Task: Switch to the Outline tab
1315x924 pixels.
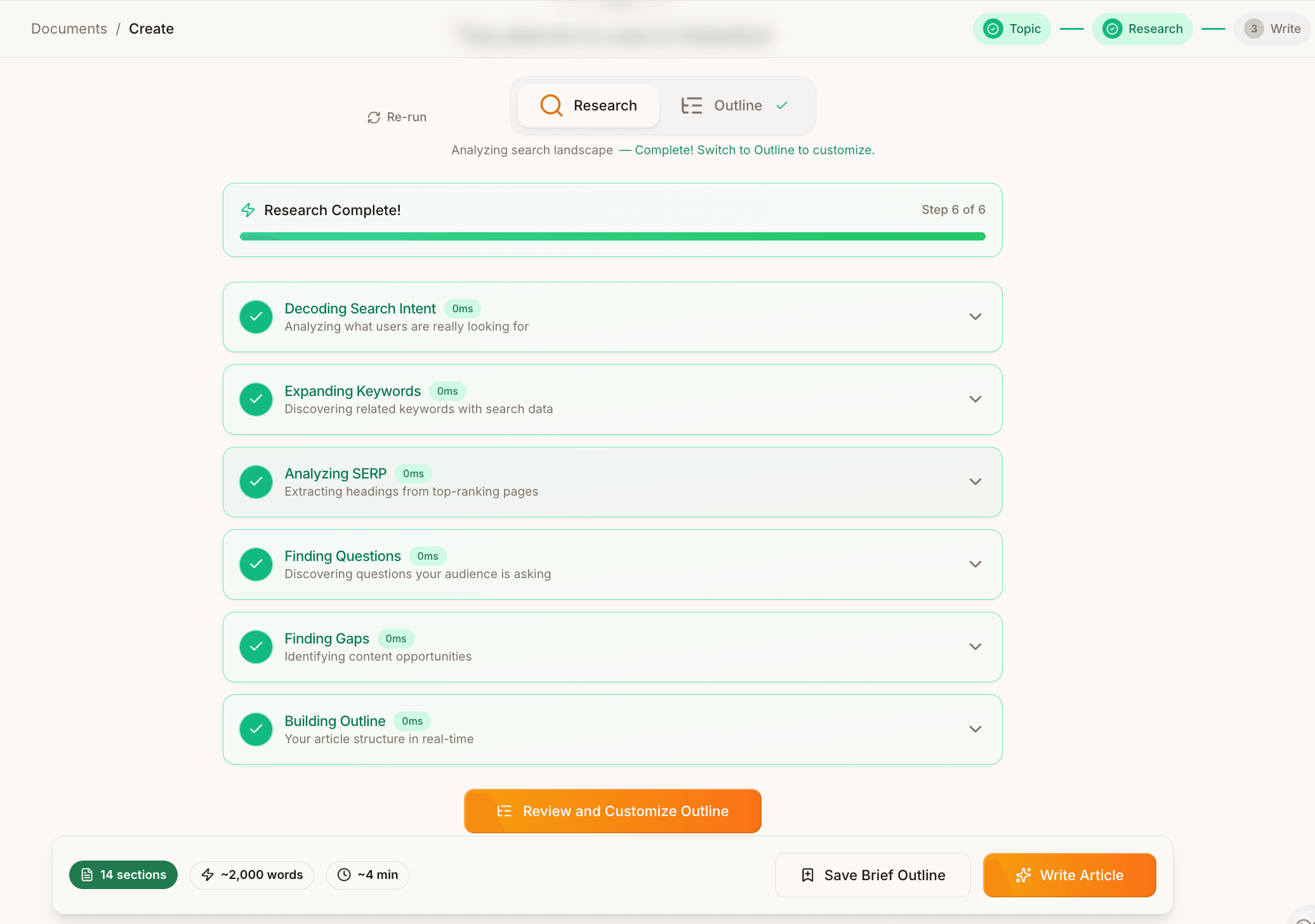Action: [736, 105]
